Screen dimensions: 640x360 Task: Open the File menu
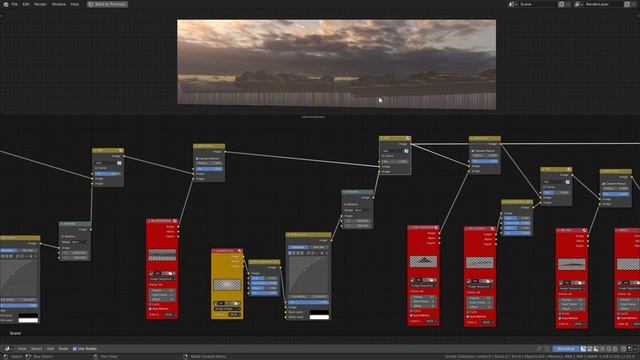[15, 4]
